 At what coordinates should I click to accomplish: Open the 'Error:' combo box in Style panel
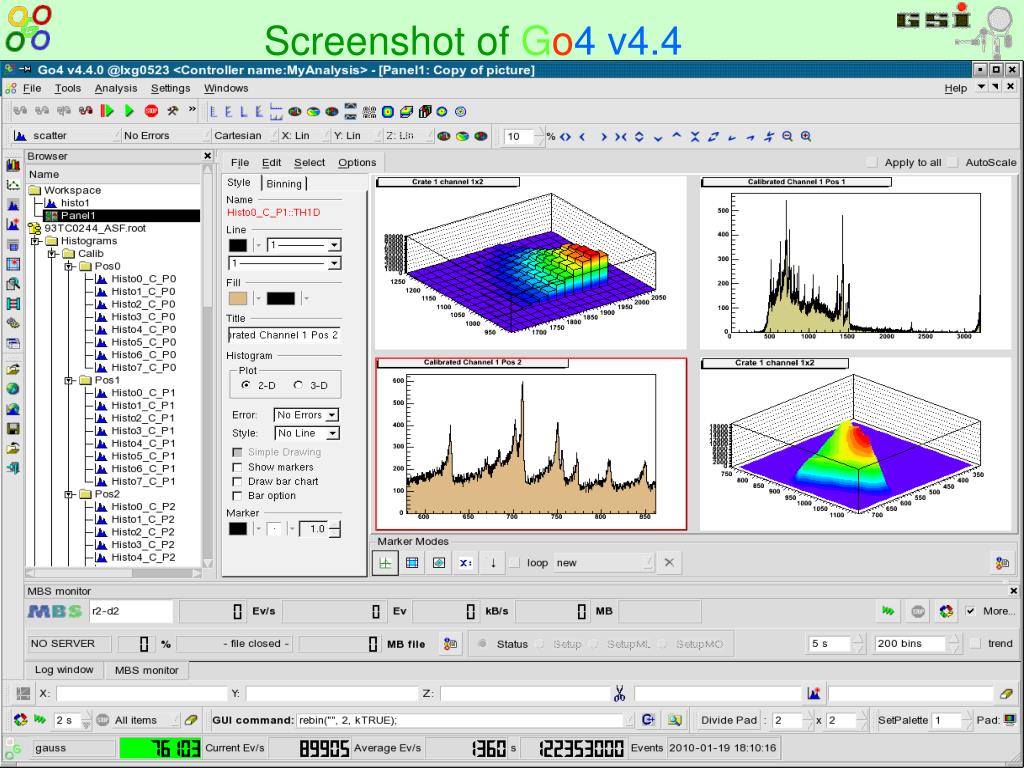306,415
